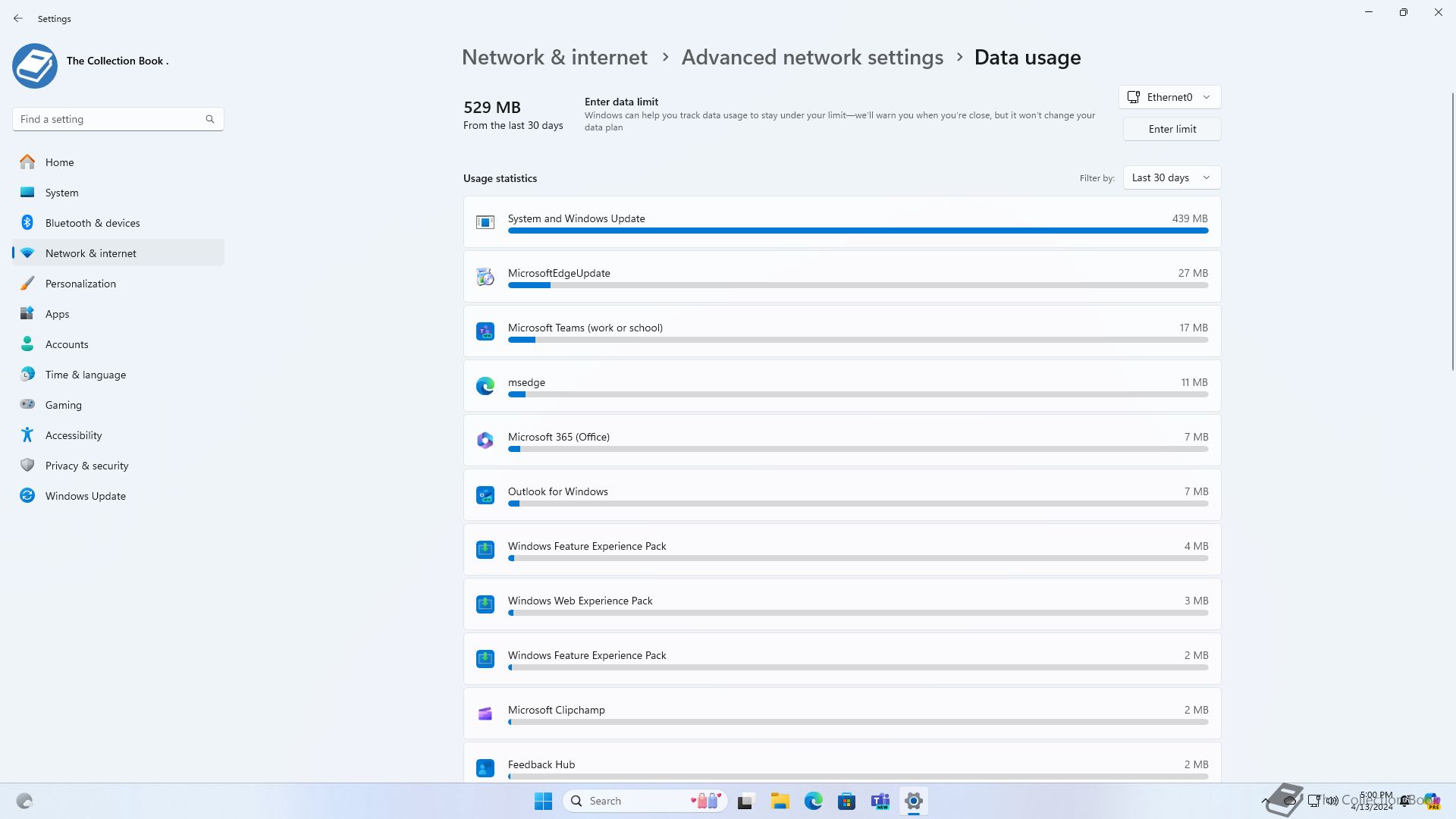Click System and Windows Update usage bar
This screenshot has height=819, width=1456.
click(x=858, y=231)
